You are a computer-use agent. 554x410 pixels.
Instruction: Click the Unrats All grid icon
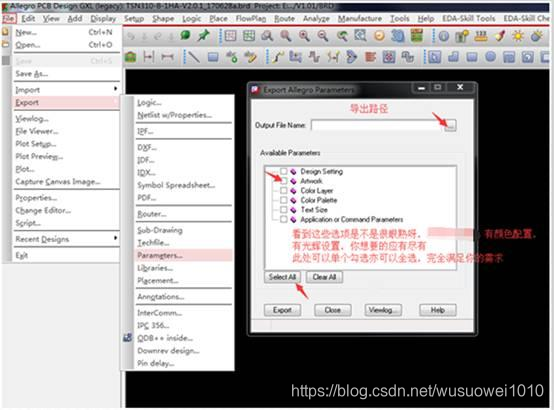230,36
